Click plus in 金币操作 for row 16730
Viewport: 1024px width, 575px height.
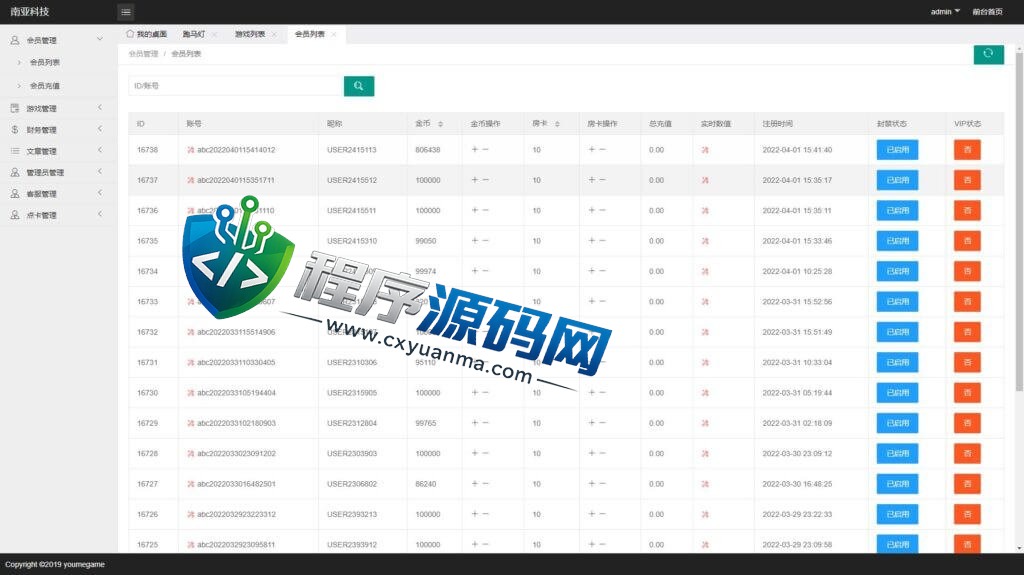point(475,393)
